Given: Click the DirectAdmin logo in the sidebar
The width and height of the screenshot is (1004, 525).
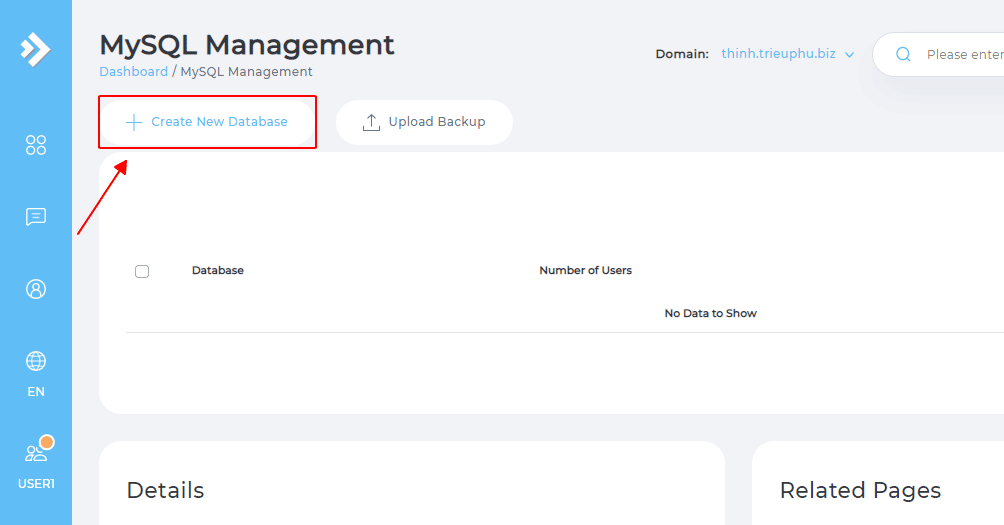Looking at the screenshot, I should click(x=35, y=49).
